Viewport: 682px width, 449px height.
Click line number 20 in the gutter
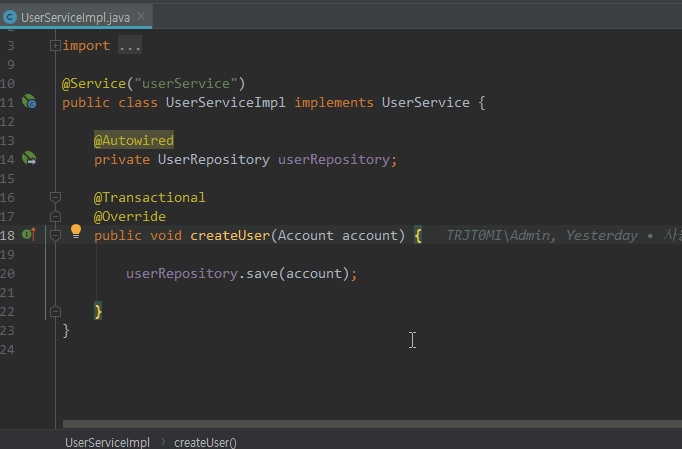[7, 273]
